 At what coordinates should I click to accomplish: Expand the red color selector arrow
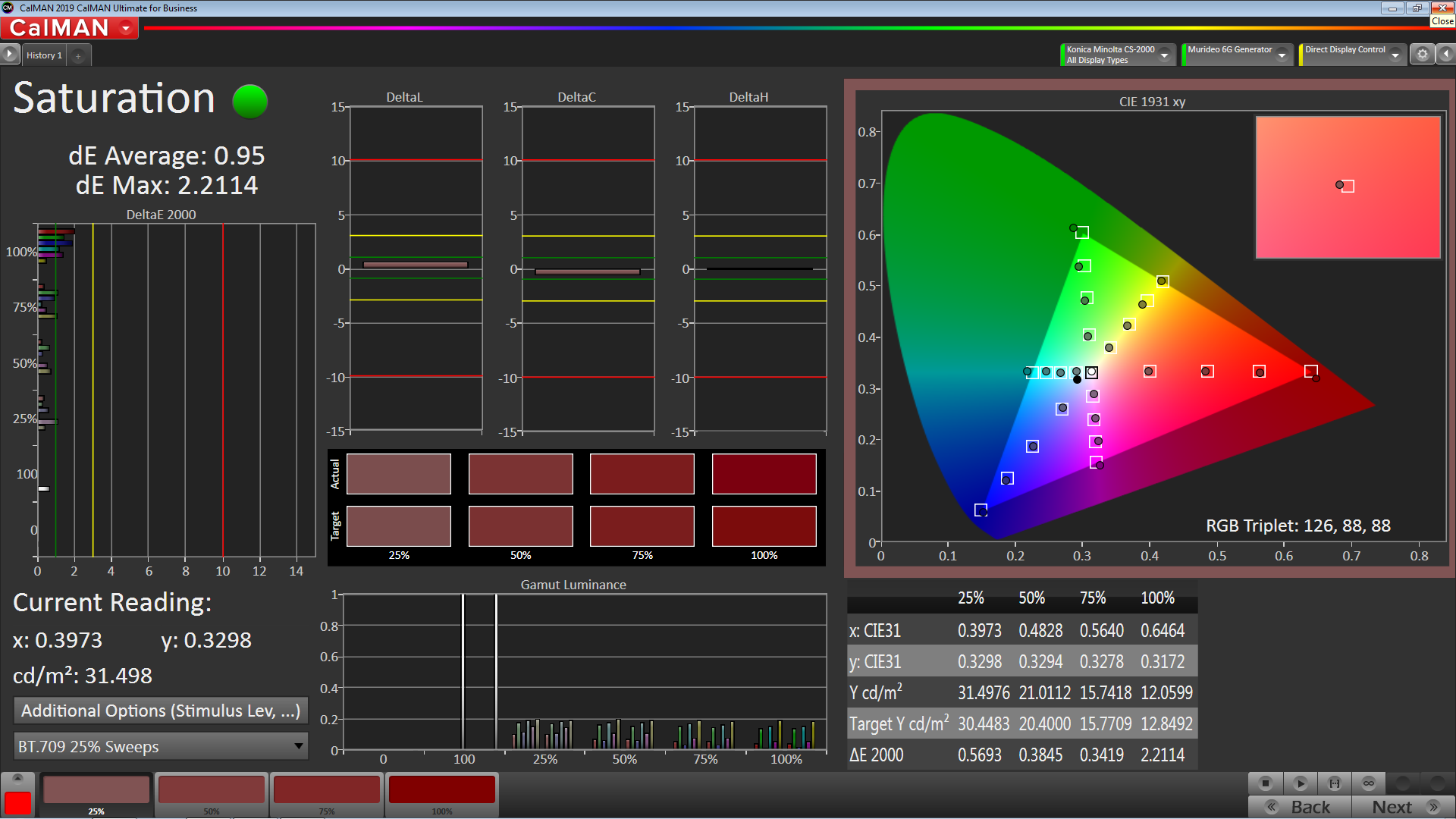pyautogui.click(x=18, y=778)
